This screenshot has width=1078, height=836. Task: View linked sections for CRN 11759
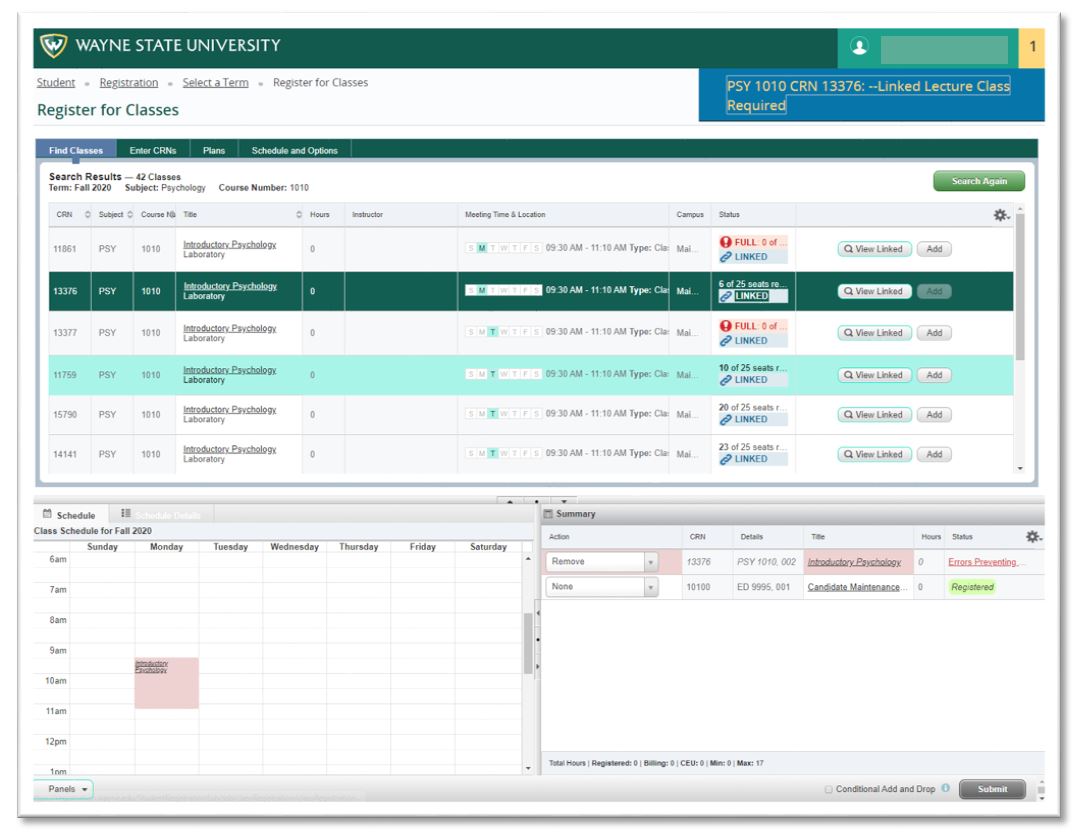[874, 375]
